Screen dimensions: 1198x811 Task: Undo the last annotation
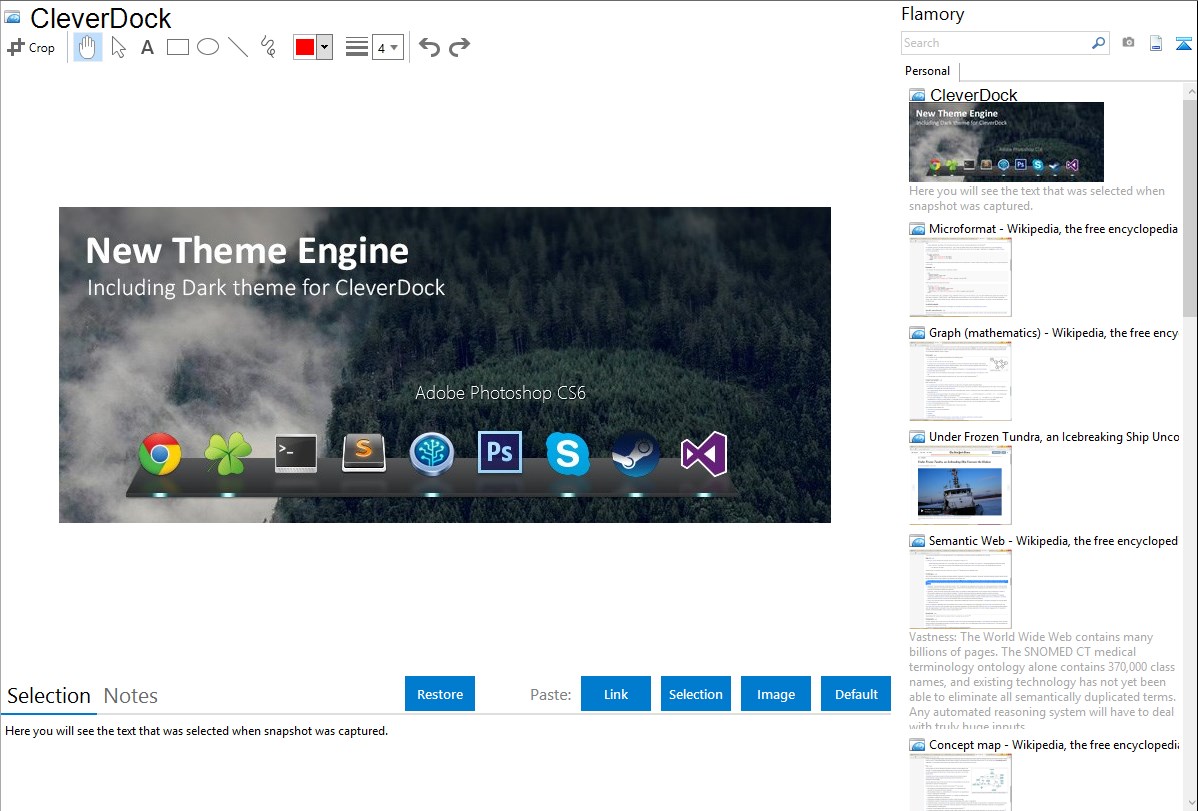coord(429,47)
